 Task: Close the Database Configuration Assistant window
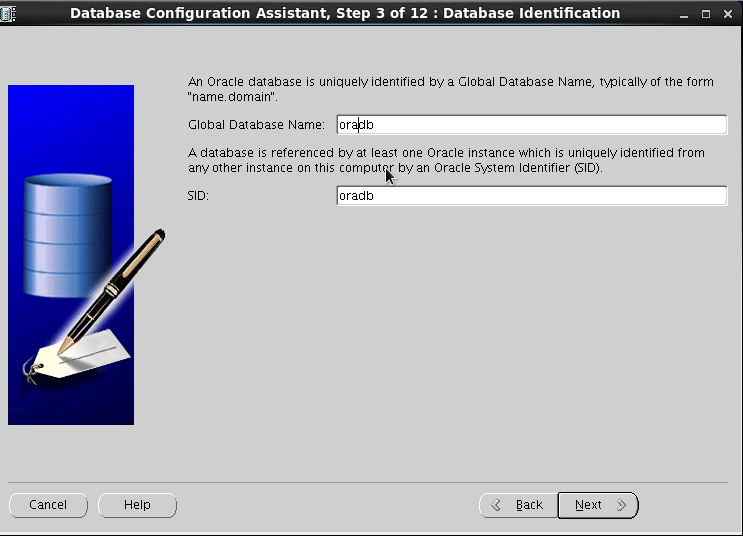[728, 14]
